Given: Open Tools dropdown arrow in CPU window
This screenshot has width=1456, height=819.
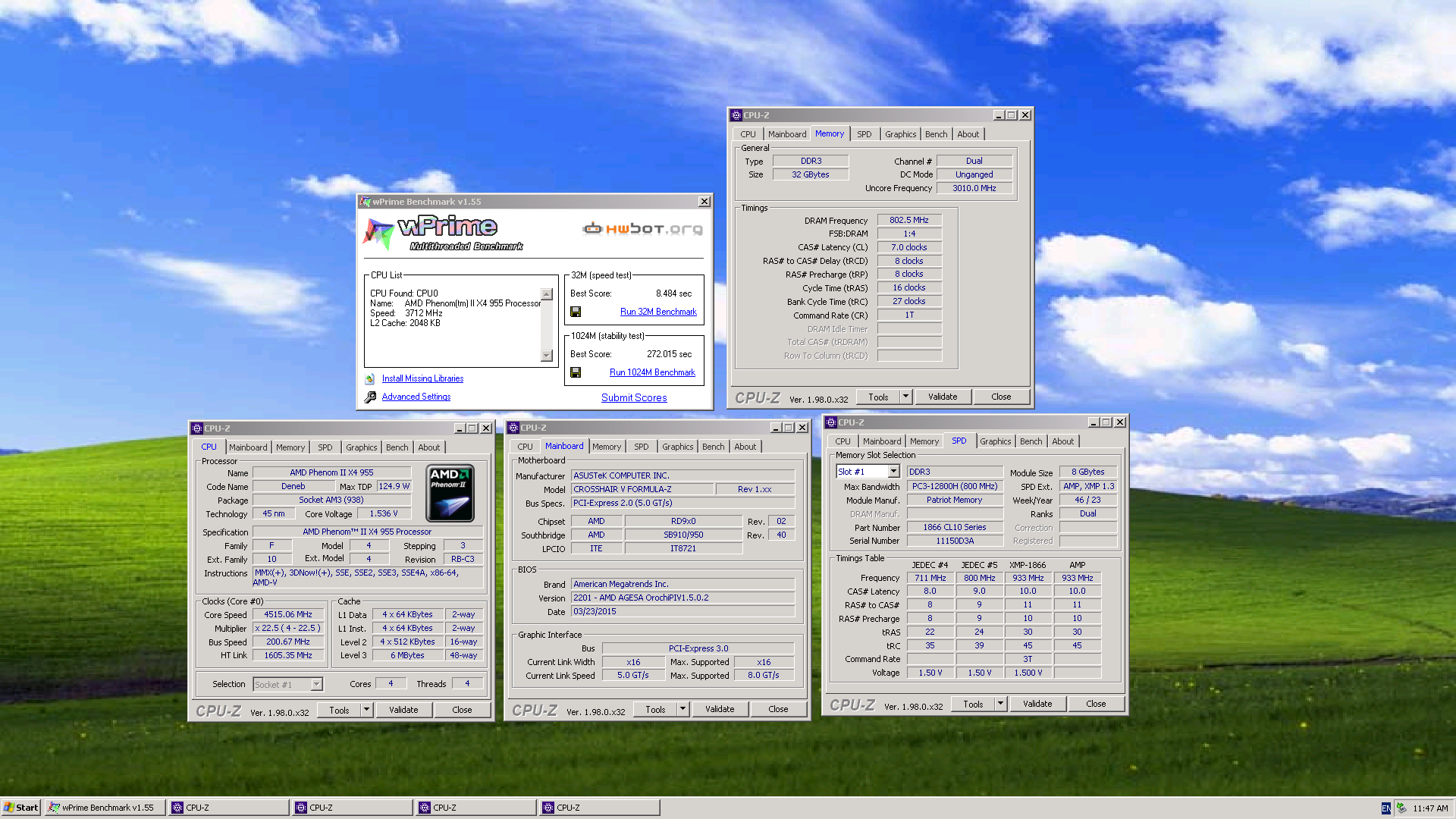Looking at the screenshot, I should (366, 710).
